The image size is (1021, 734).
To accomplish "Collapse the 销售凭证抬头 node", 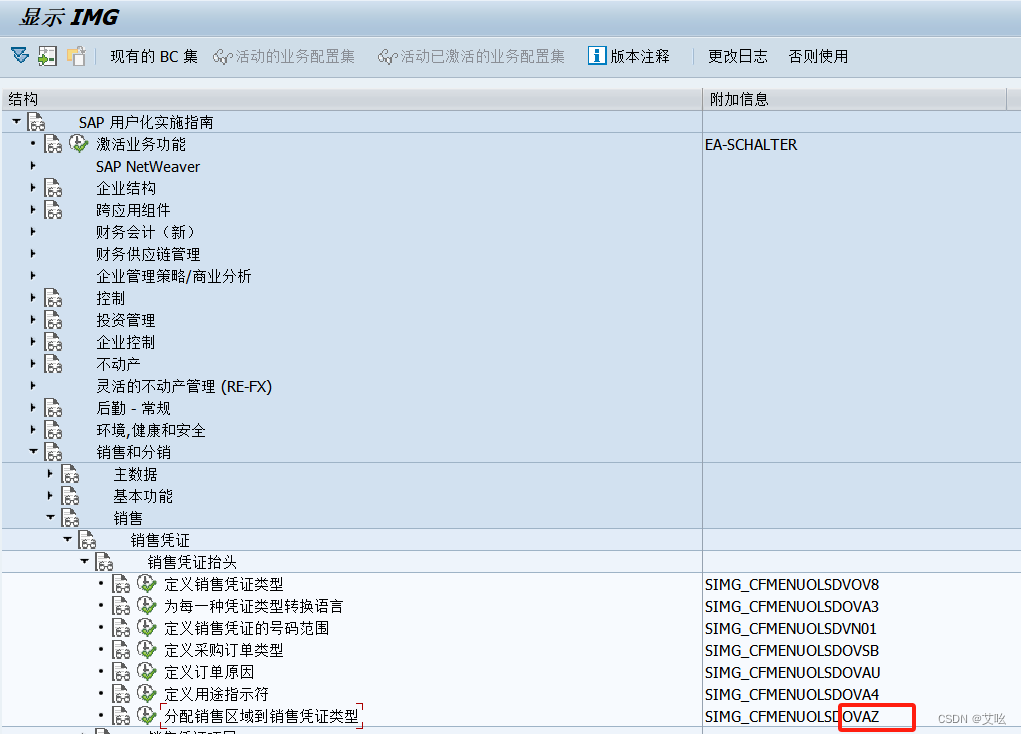I will [x=84, y=561].
